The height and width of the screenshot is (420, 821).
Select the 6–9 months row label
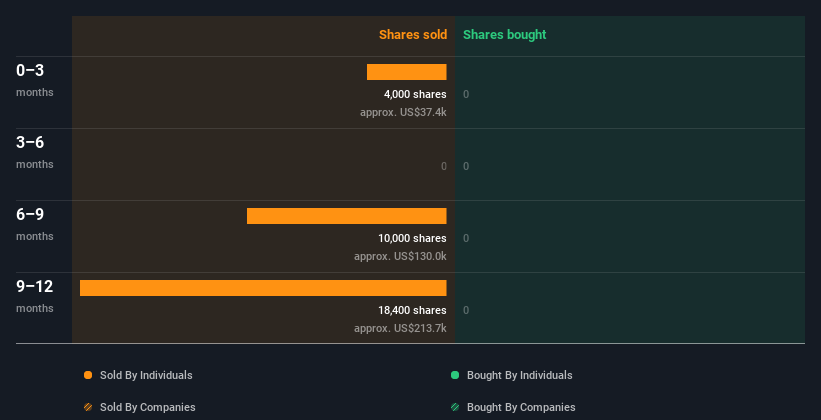point(31,214)
